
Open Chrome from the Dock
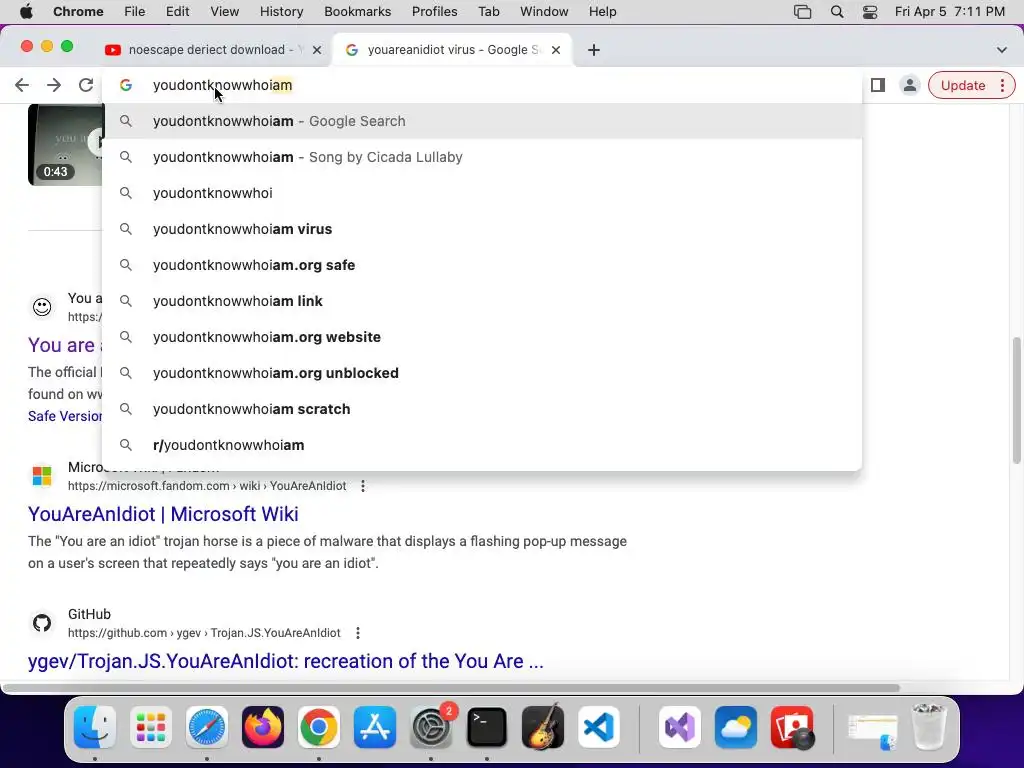coord(319,727)
